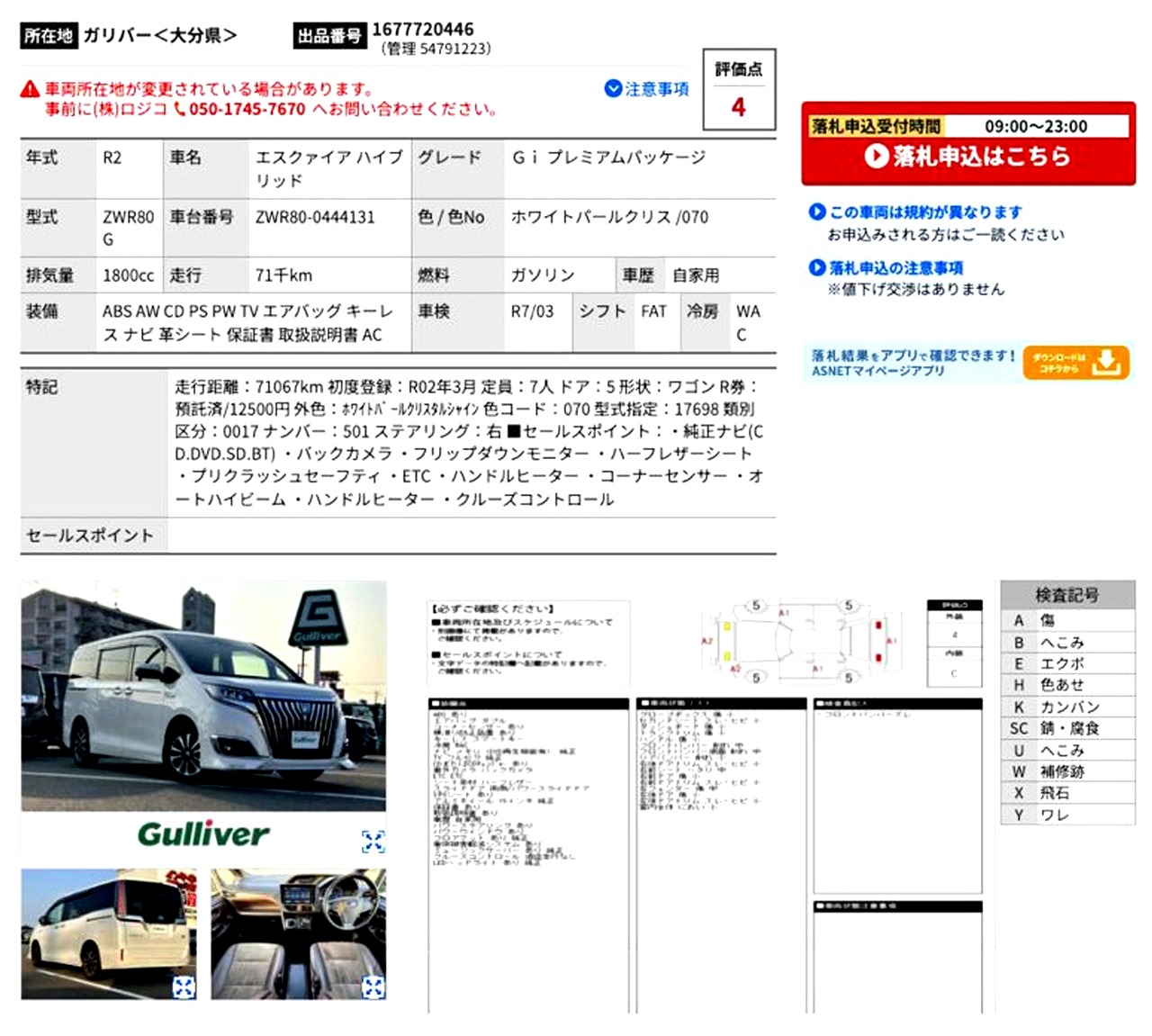Click the red warning triangle icon
The image size is (1152, 1036).
(x=31, y=89)
